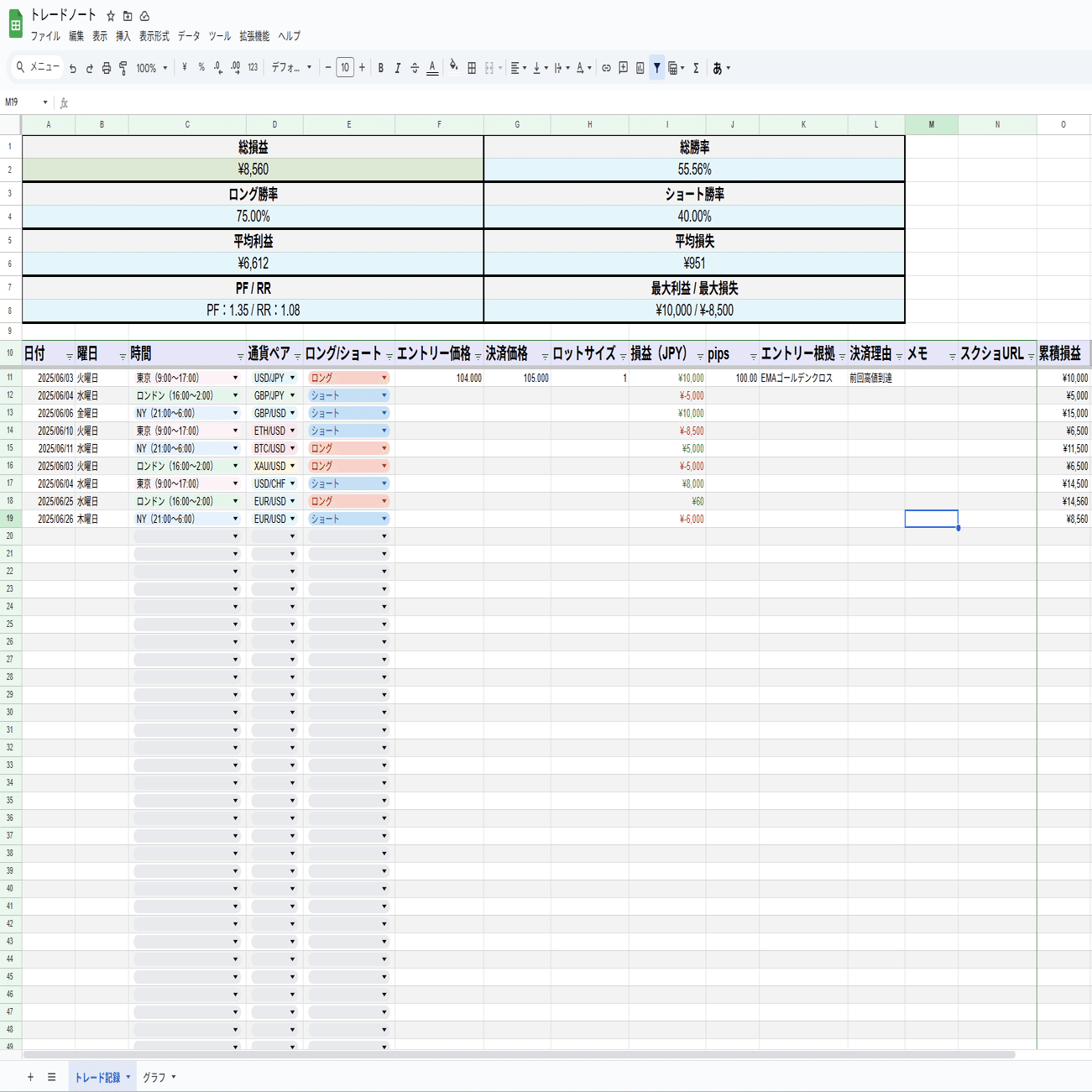Click the font size field showing 10

coord(345,68)
